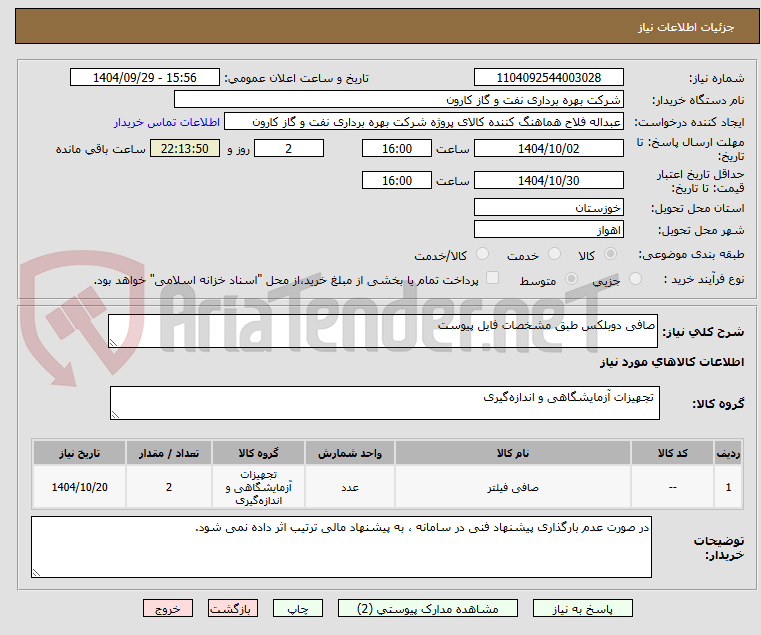Image resolution: width=761 pixels, height=635 pixels.
Task: Click the 'تعداد / مقدار' column header
Action: 168,453
